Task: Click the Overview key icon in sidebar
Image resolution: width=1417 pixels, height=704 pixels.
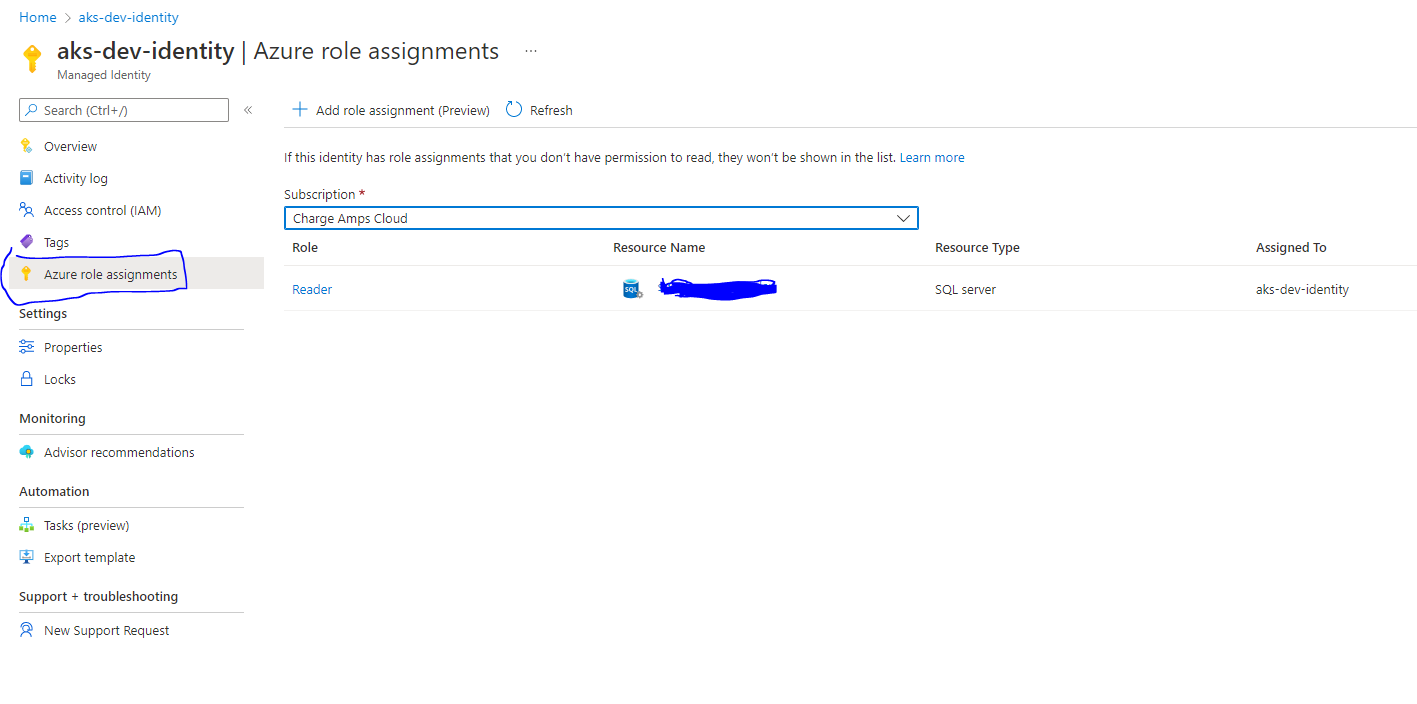Action: (x=27, y=146)
